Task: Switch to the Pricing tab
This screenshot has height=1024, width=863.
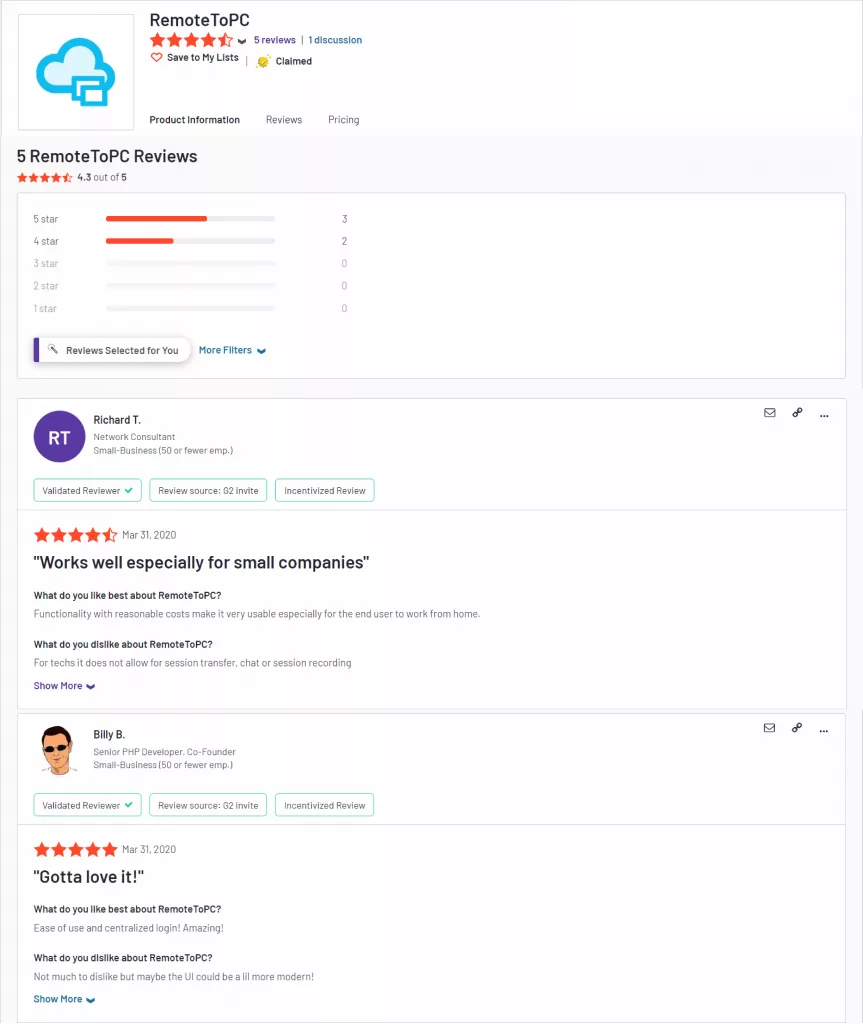Action: click(x=344, y=120)
